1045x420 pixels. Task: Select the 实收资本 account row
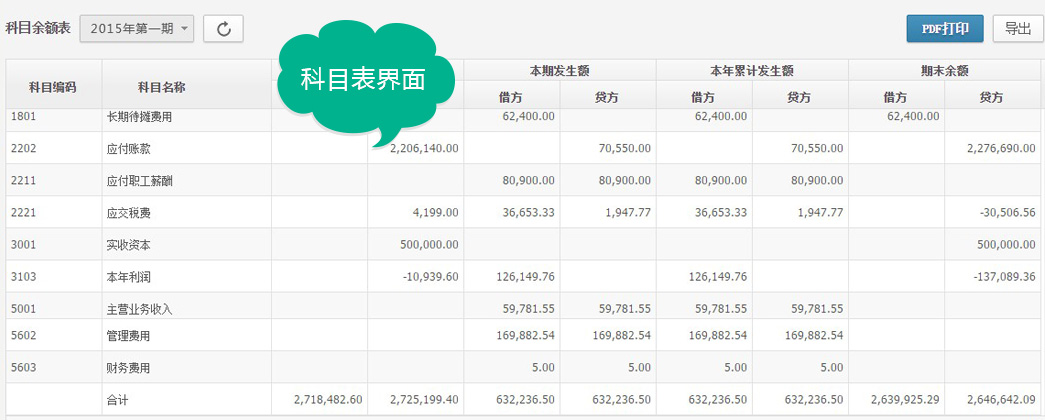[x=523, y=244]
